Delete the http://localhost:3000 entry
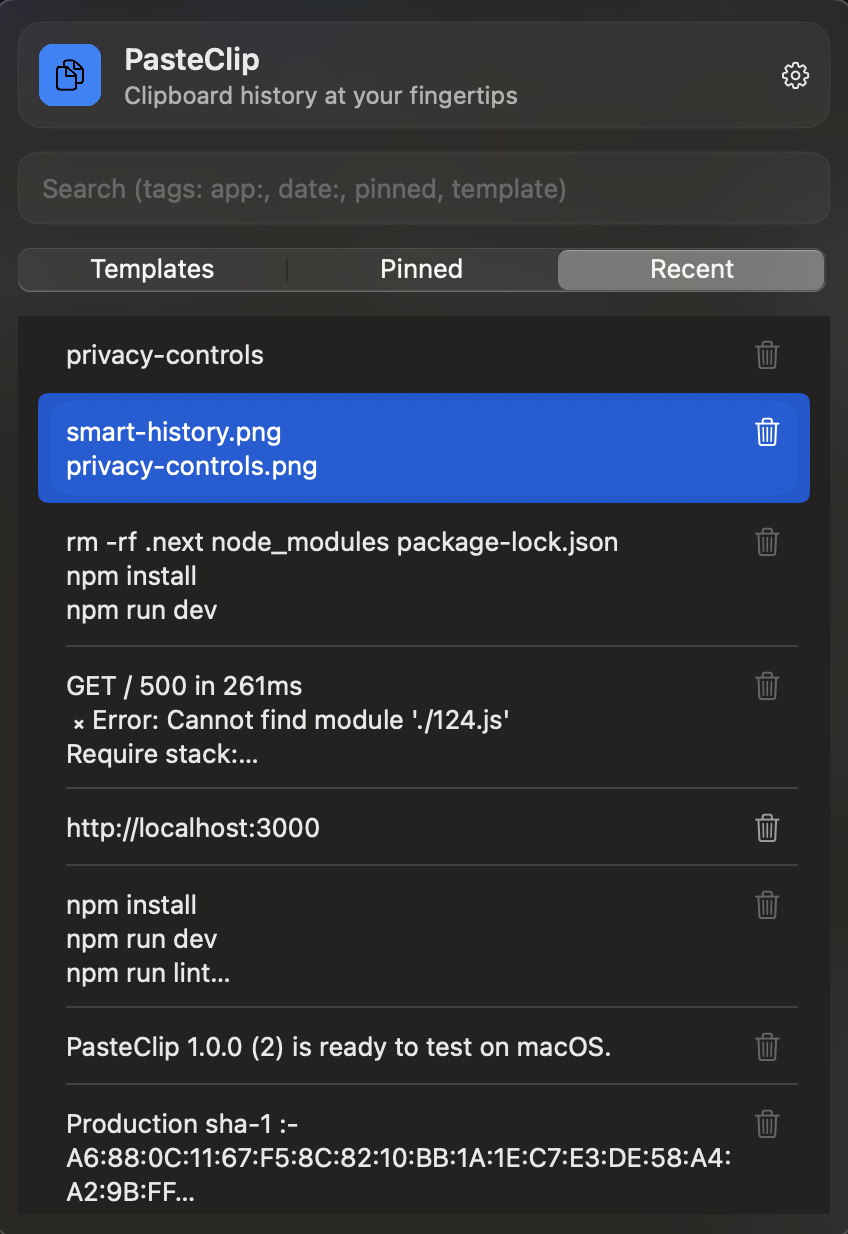Image resolution: width=848 pixels, height=1234 pixels. (766, 828)
